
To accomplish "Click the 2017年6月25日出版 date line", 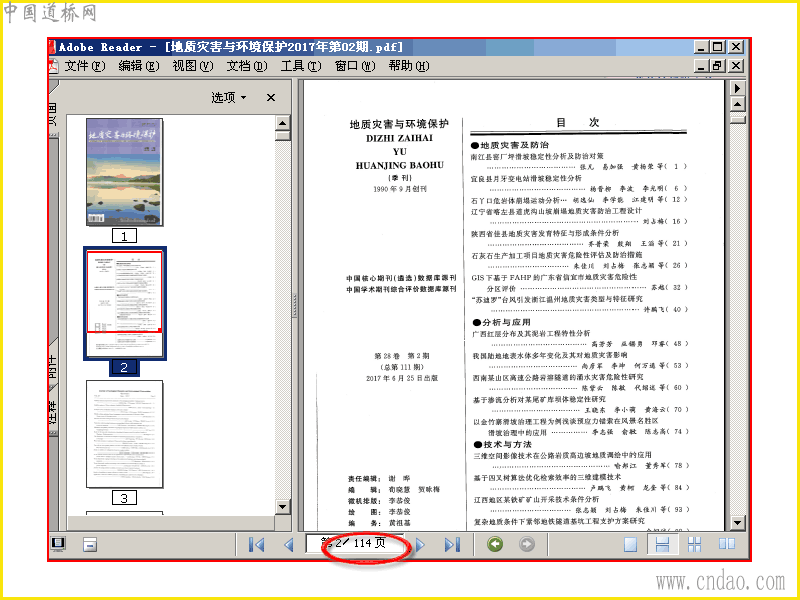I will pyautogui.click(x=402, y=379).
